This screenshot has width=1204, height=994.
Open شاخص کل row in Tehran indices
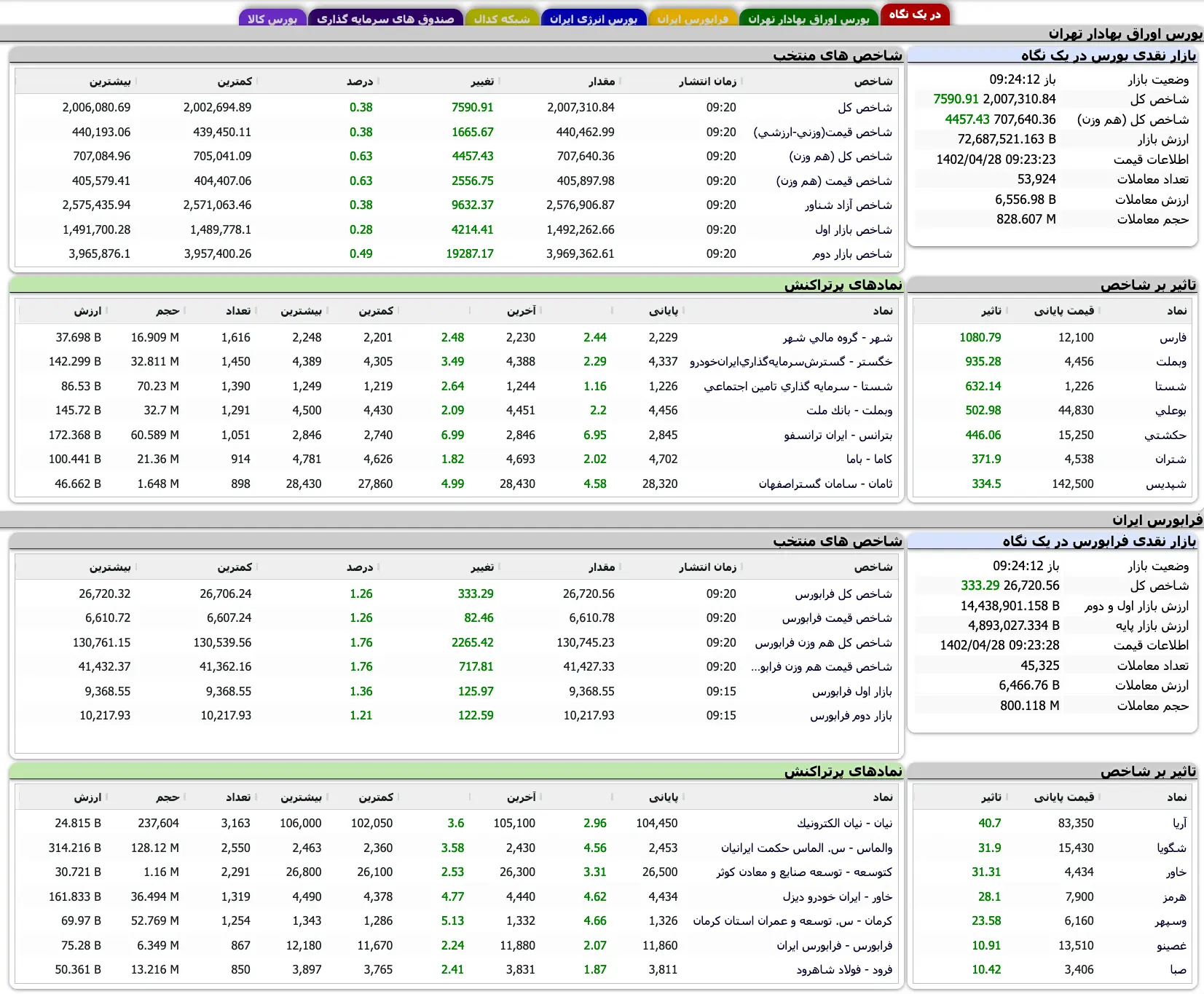pyautogui.click(x=457, y=107)
